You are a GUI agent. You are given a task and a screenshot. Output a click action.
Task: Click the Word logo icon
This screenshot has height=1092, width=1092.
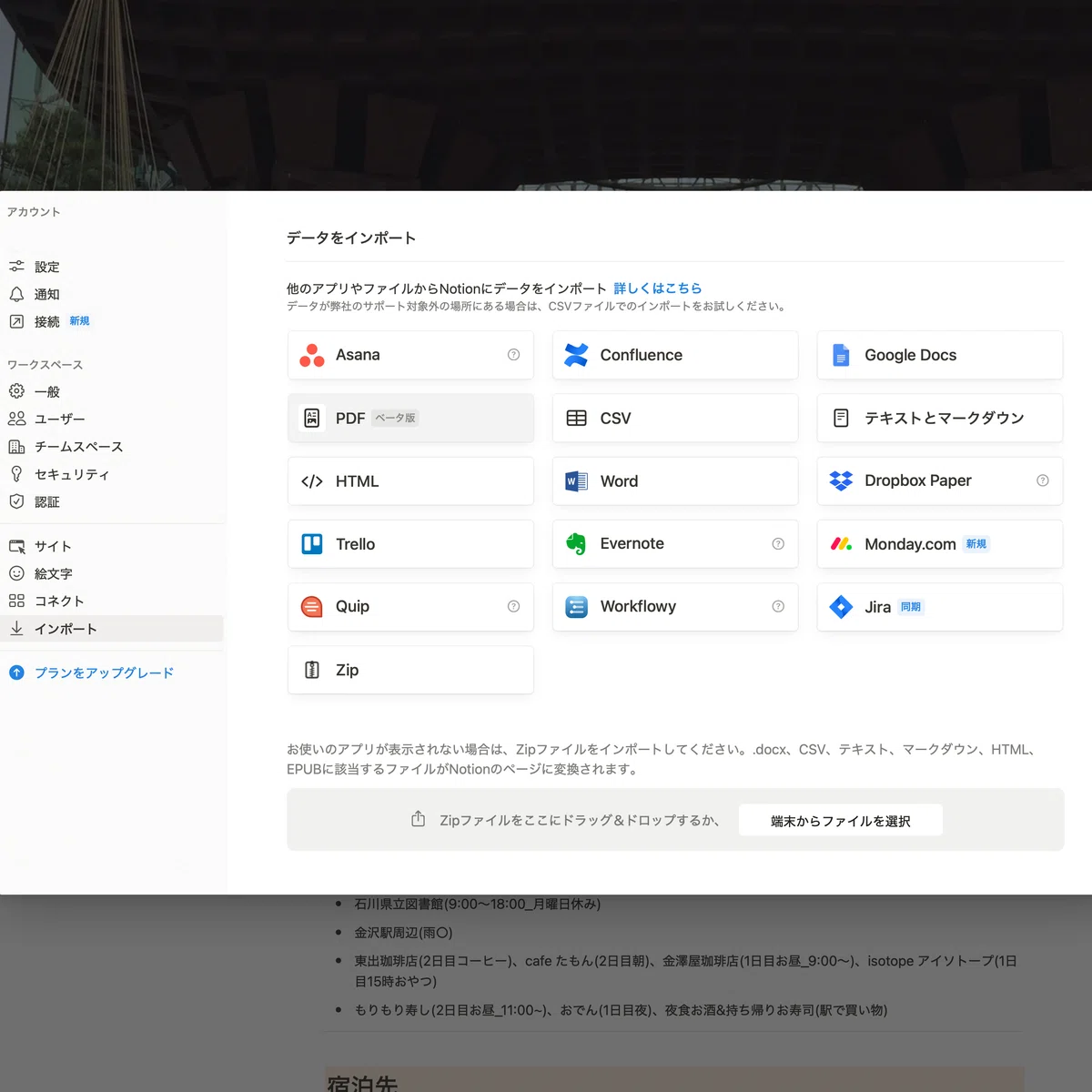point(576,481)
